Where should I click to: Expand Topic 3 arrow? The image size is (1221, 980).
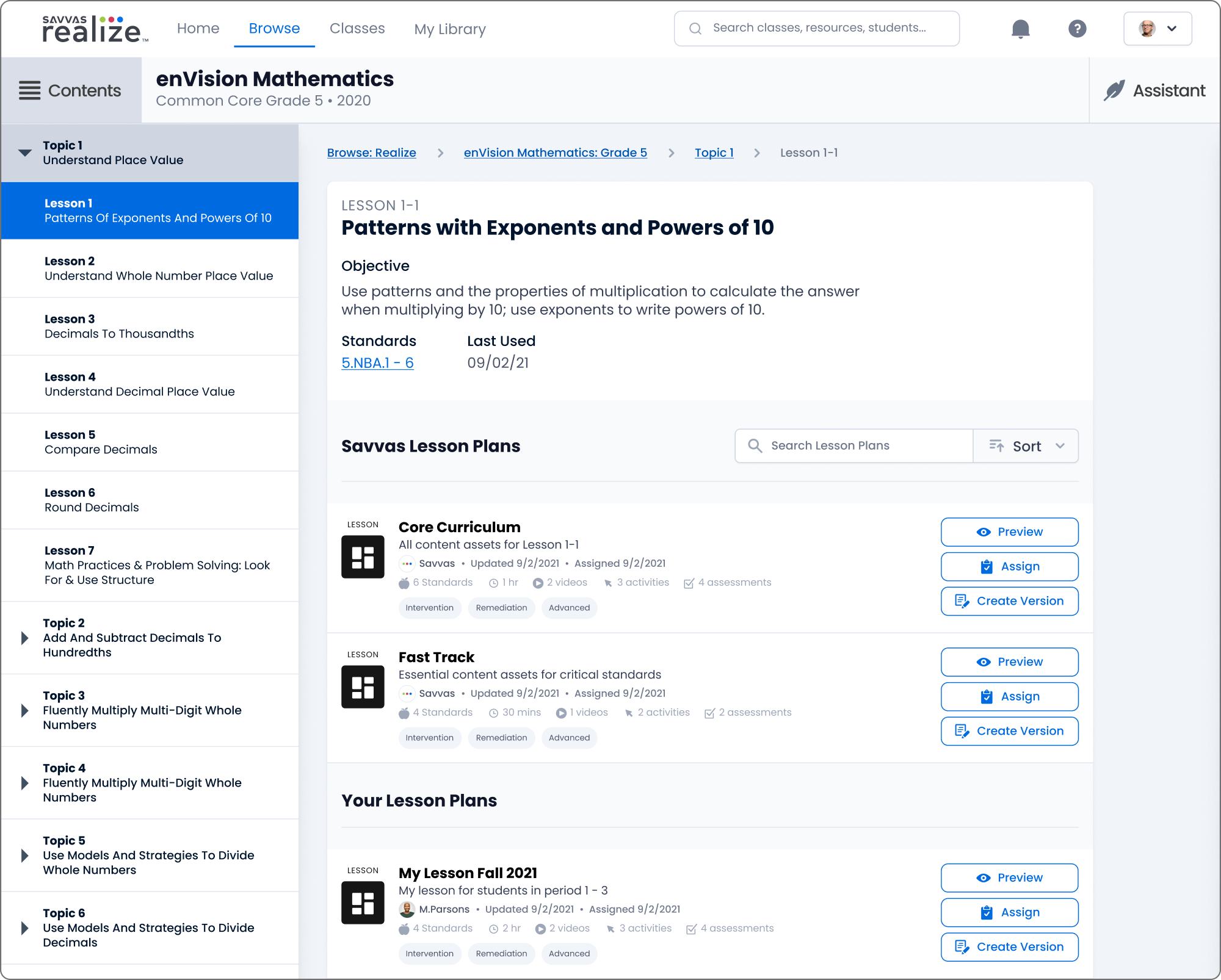(24, 710)
